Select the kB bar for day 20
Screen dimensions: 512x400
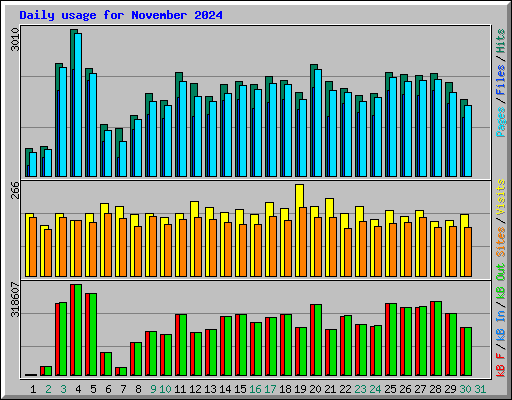point(316,340)
